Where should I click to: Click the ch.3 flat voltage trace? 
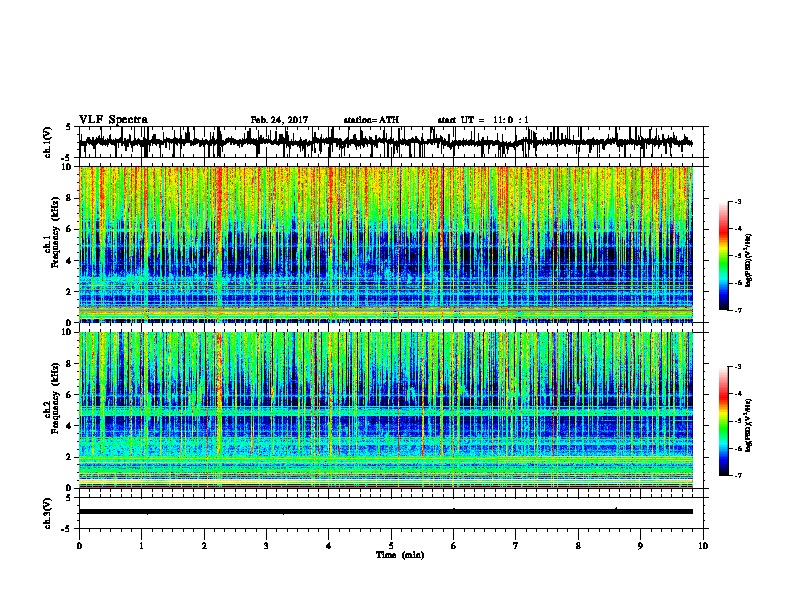[385, 512]
